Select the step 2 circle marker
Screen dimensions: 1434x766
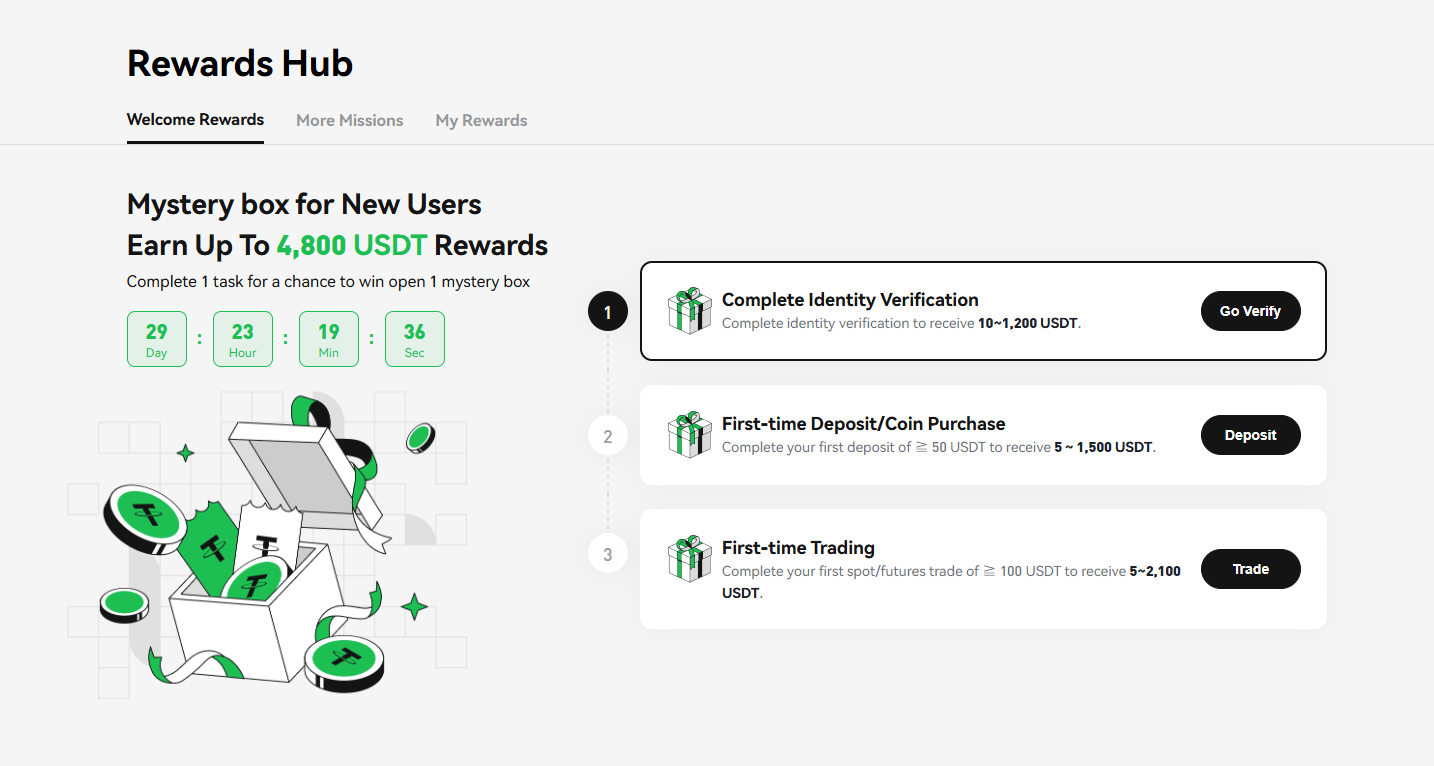(607, 434)
